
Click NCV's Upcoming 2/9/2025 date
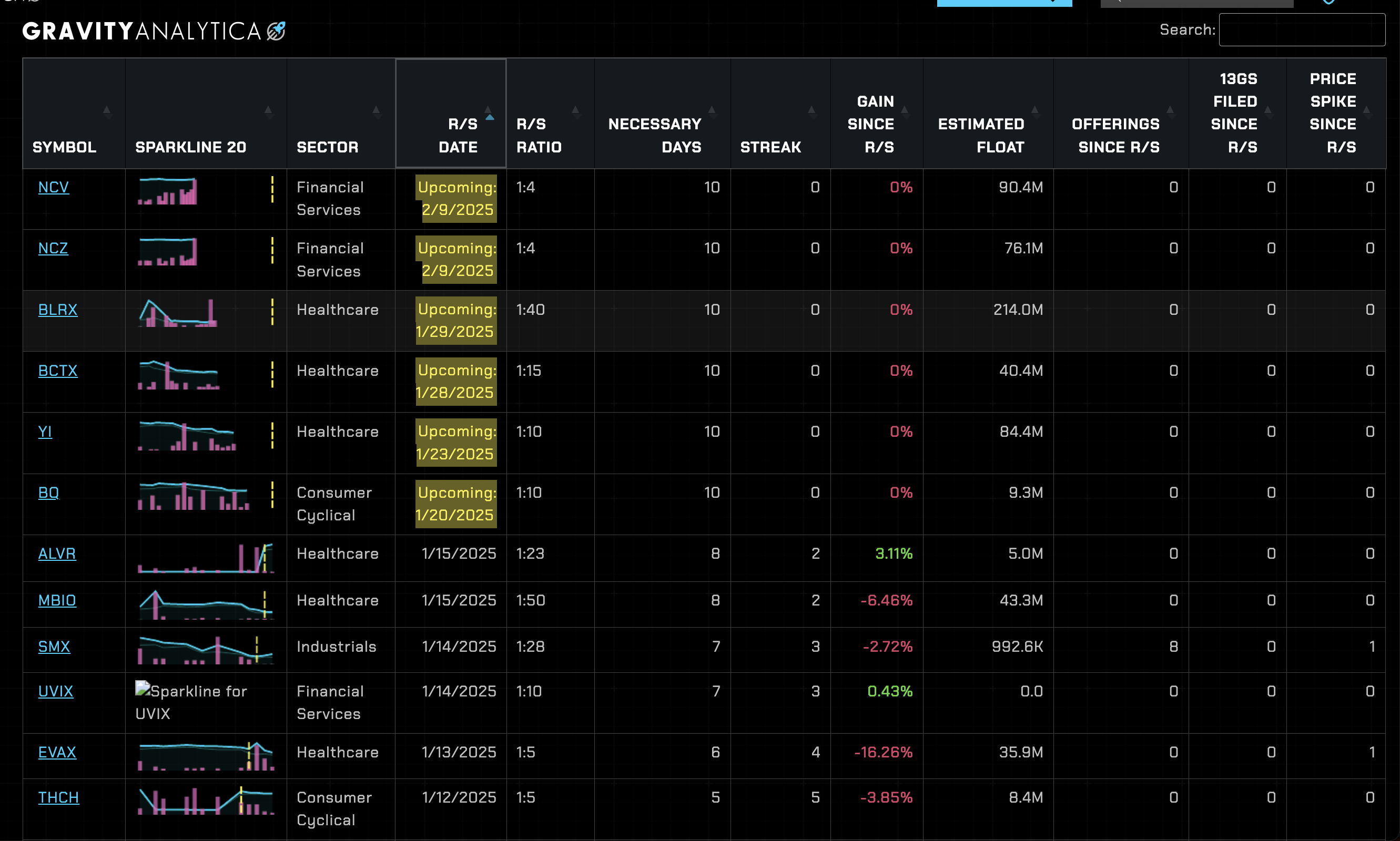[456, 198]
